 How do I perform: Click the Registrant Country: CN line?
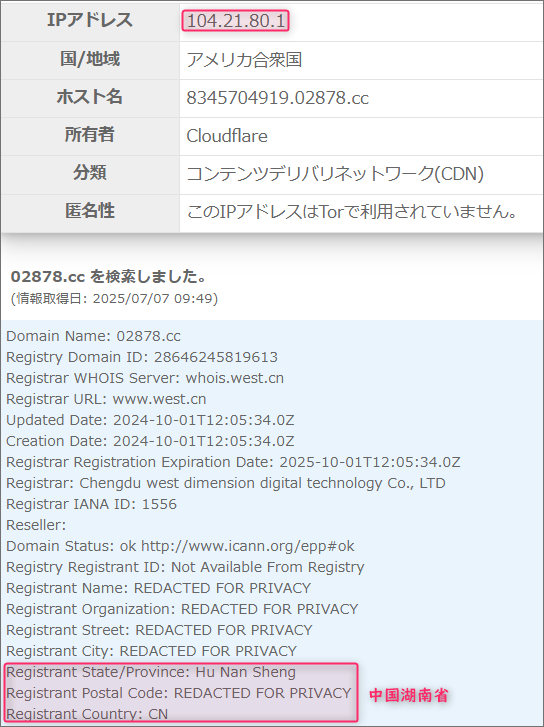(87, 714)
